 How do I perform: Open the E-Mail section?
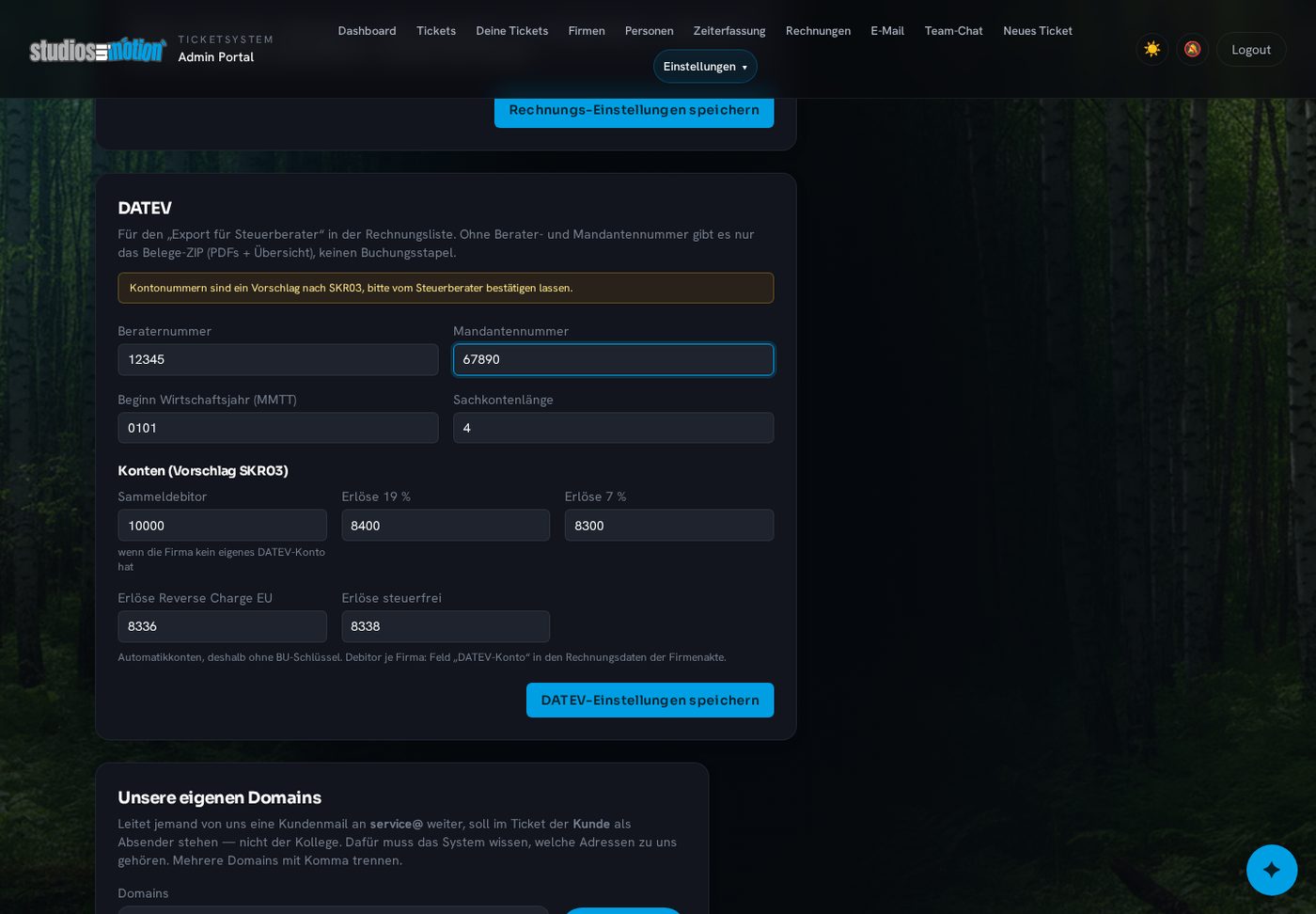click(x=887, y=31)
